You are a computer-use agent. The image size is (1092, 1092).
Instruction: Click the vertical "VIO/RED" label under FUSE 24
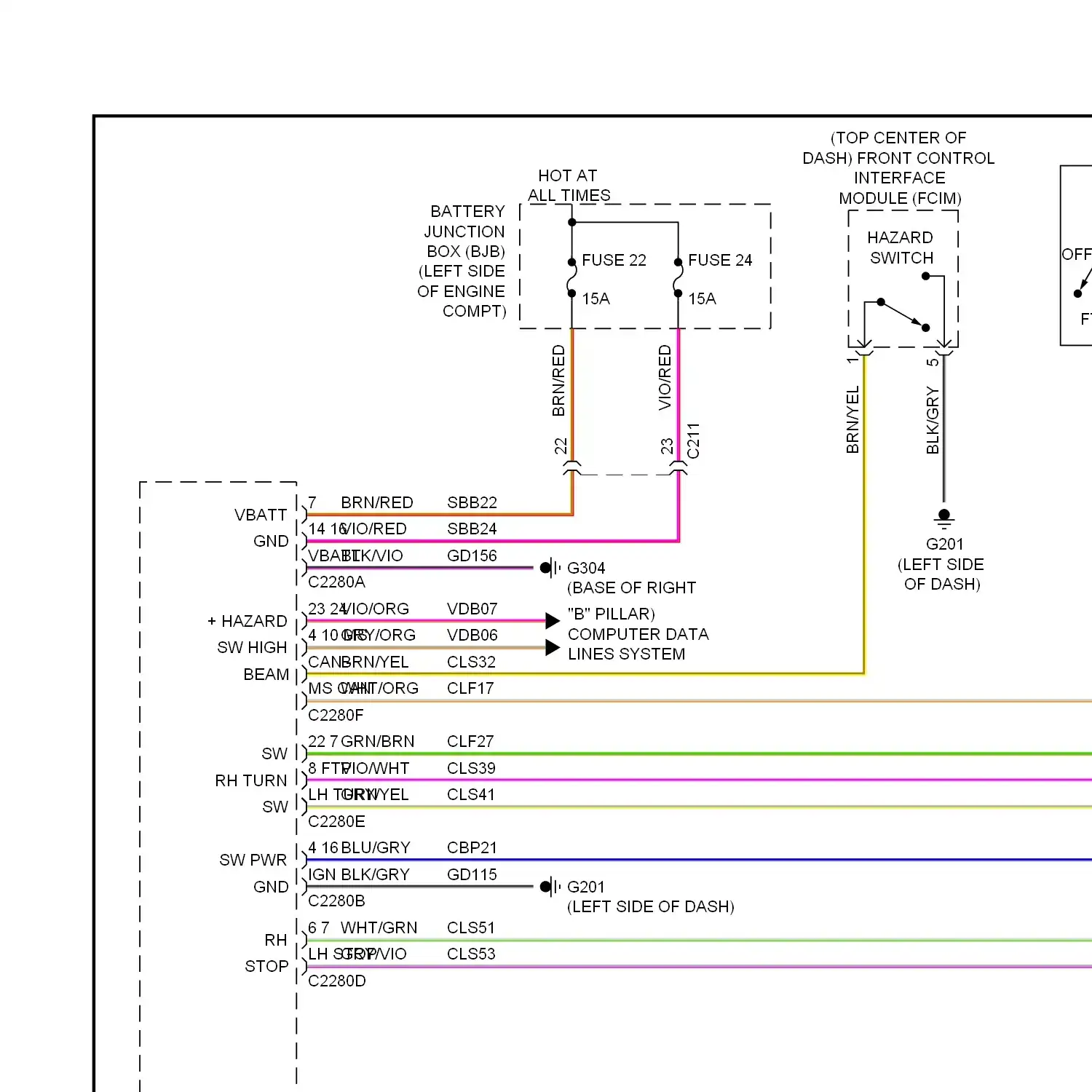(665, 378)
